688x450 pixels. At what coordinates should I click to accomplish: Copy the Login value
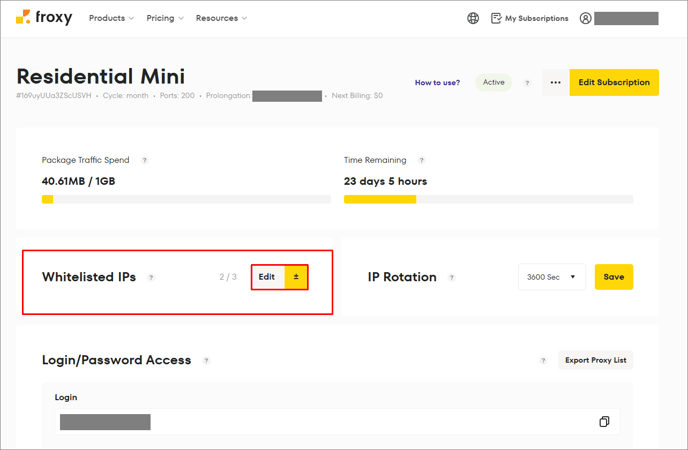pyautogui.click(x=604, y=421)
